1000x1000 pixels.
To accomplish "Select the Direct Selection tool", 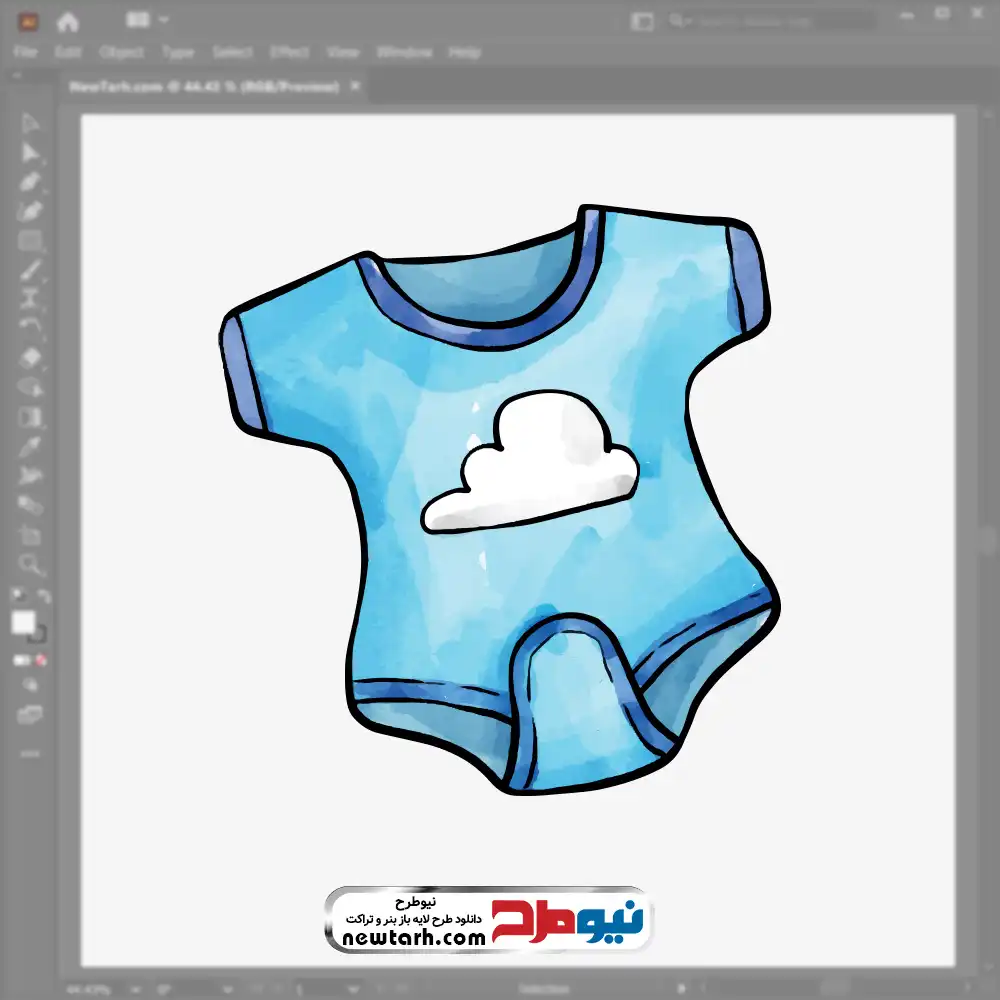I will click(x=30, y=152).
